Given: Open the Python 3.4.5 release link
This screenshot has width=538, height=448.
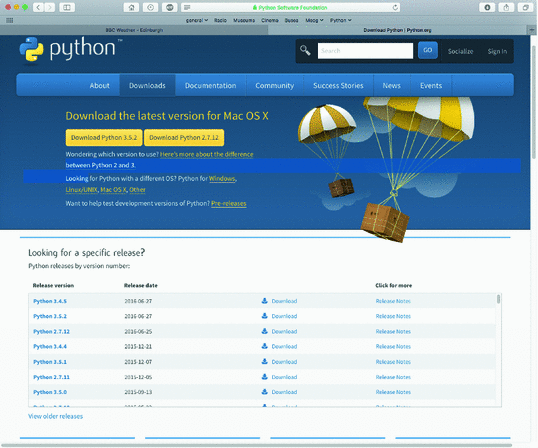Looking at the screenshot, I should click(50, 301).
